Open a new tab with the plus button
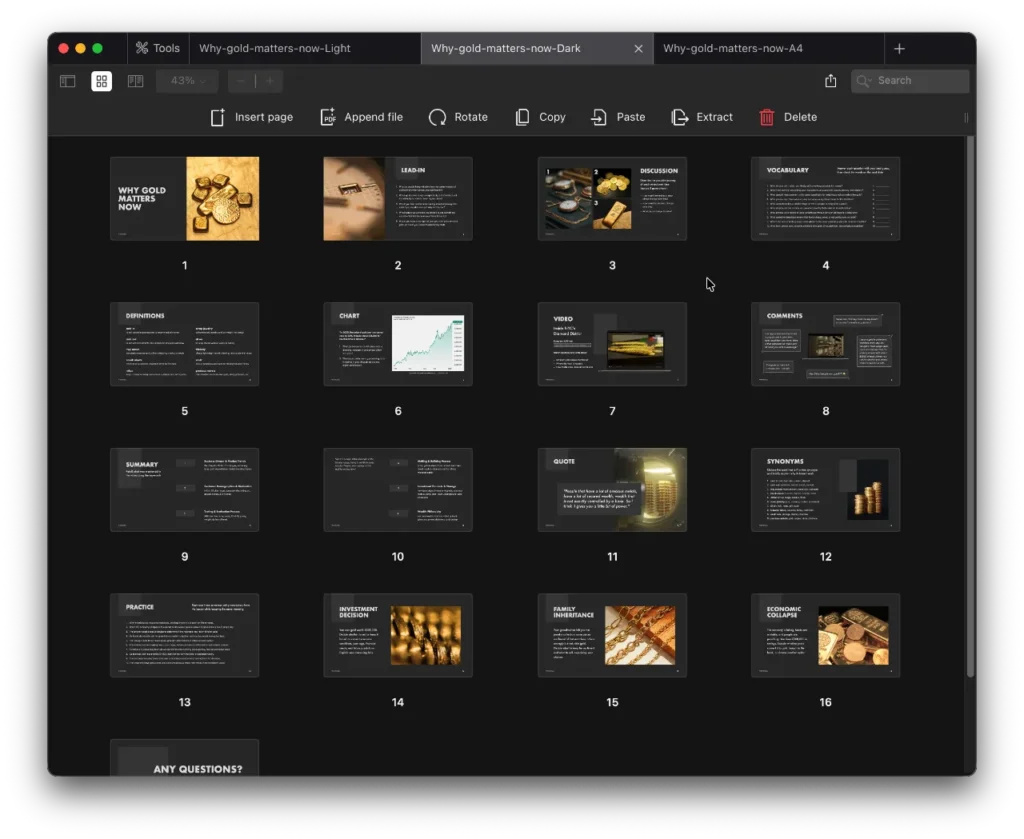The width and height of the screenshot is (1024, 839). 899,47
